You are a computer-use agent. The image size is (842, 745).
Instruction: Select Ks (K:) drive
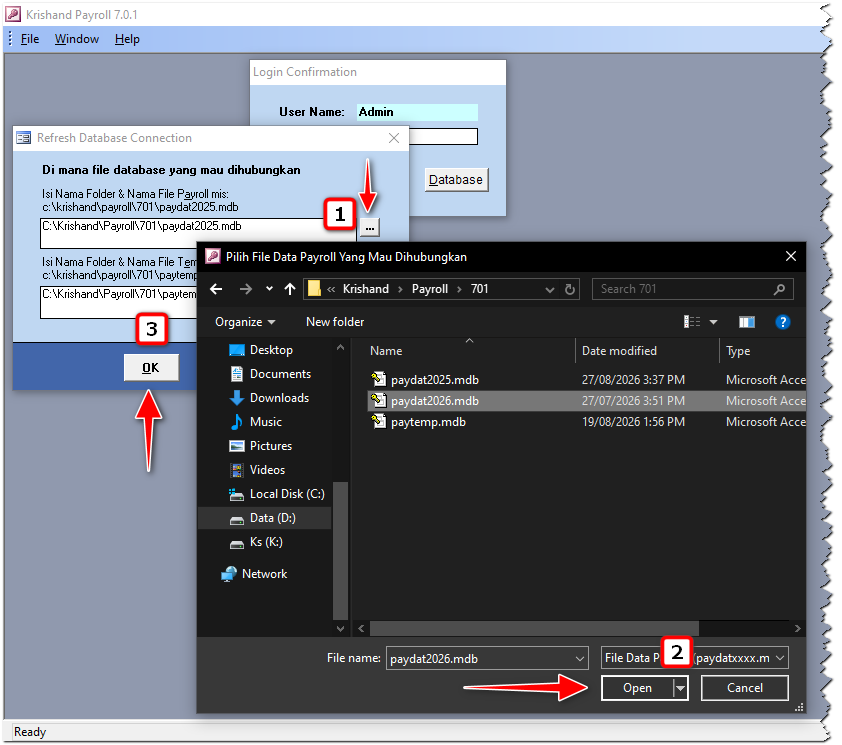(266, 543)
